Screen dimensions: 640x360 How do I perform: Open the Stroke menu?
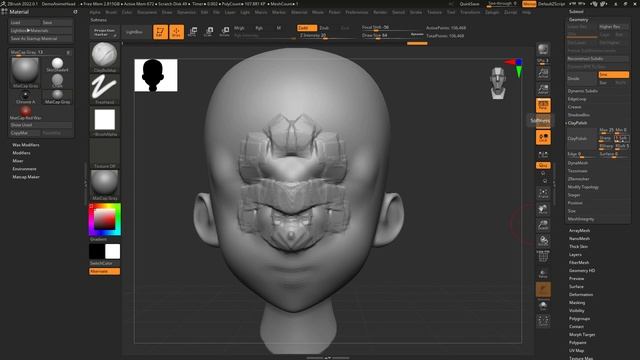[x=416, y=12]
